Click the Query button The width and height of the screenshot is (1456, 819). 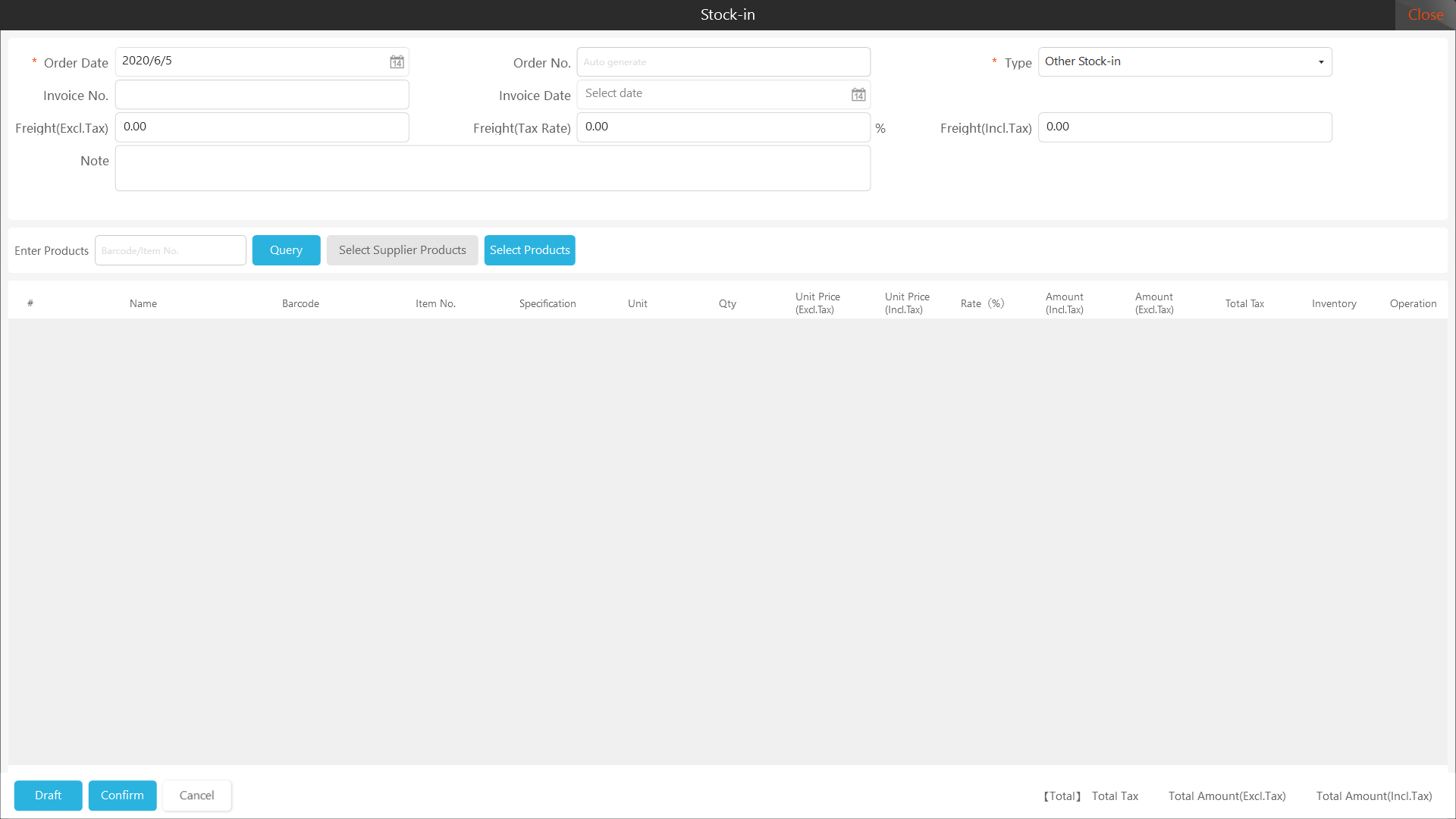[x=286, y=250]
